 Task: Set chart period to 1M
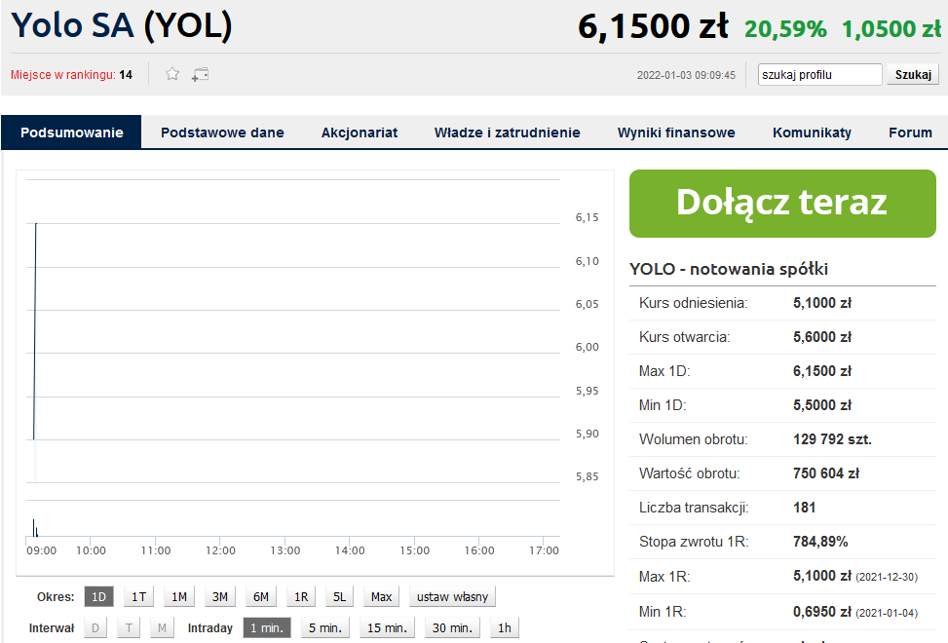pos(179,596)
